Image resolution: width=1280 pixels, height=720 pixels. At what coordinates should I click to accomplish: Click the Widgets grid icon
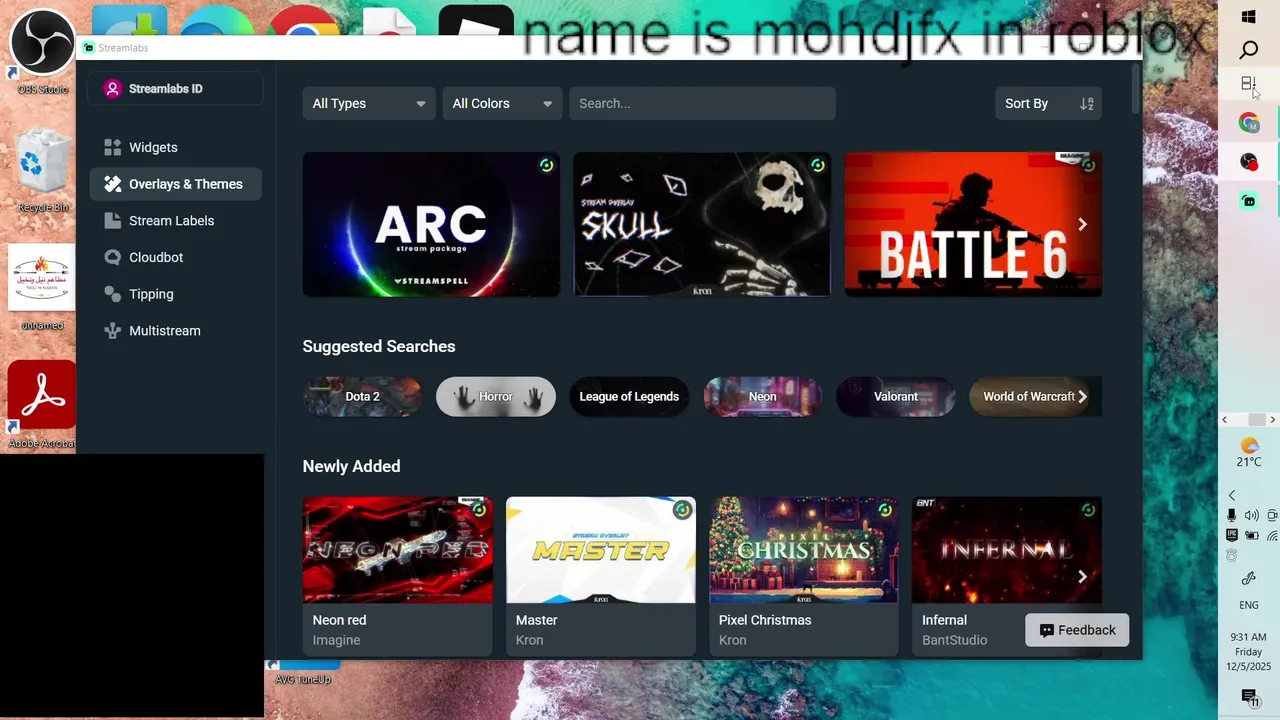click(x=112, y=147)
